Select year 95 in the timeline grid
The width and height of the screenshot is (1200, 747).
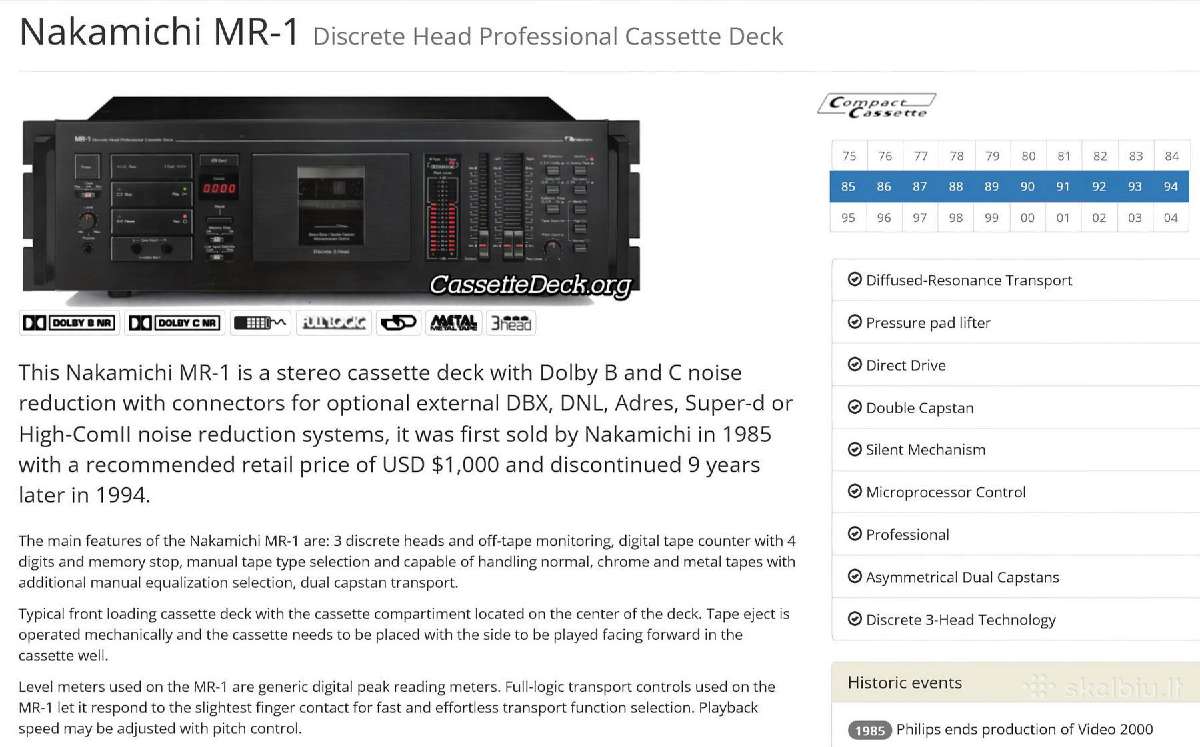849,217
